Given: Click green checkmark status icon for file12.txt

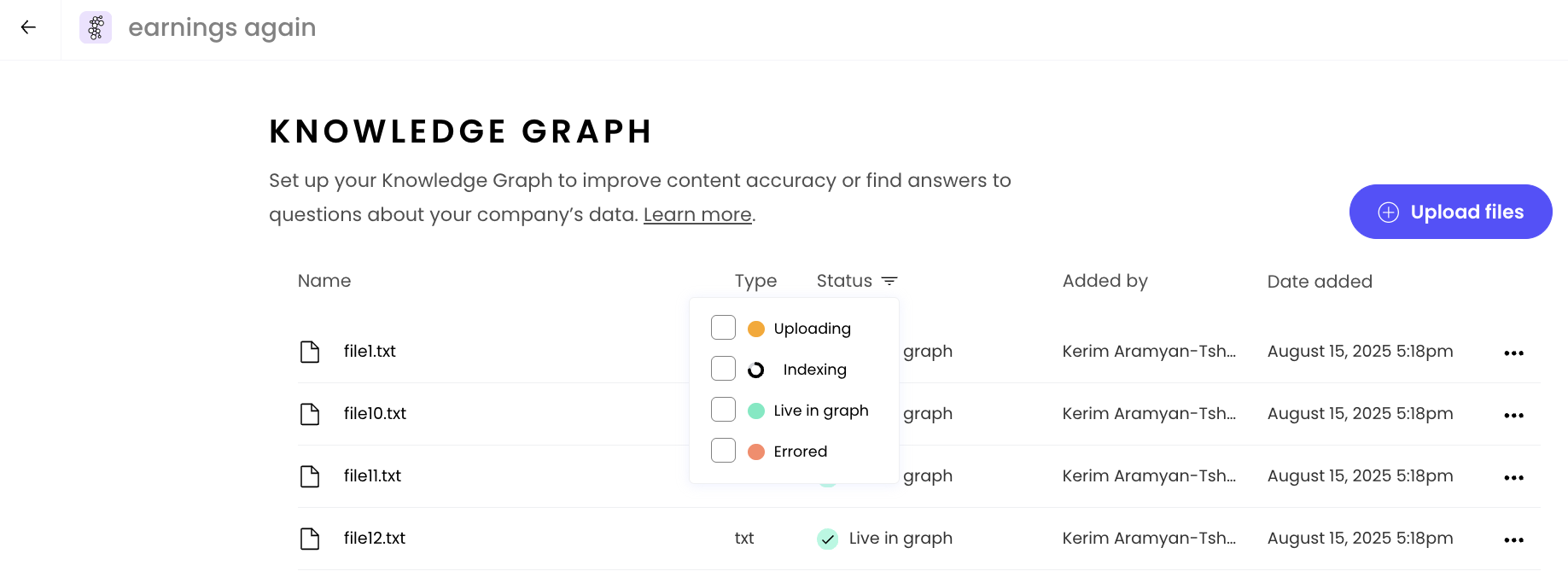Looking at the screenshot, I should tap(827, 539).
